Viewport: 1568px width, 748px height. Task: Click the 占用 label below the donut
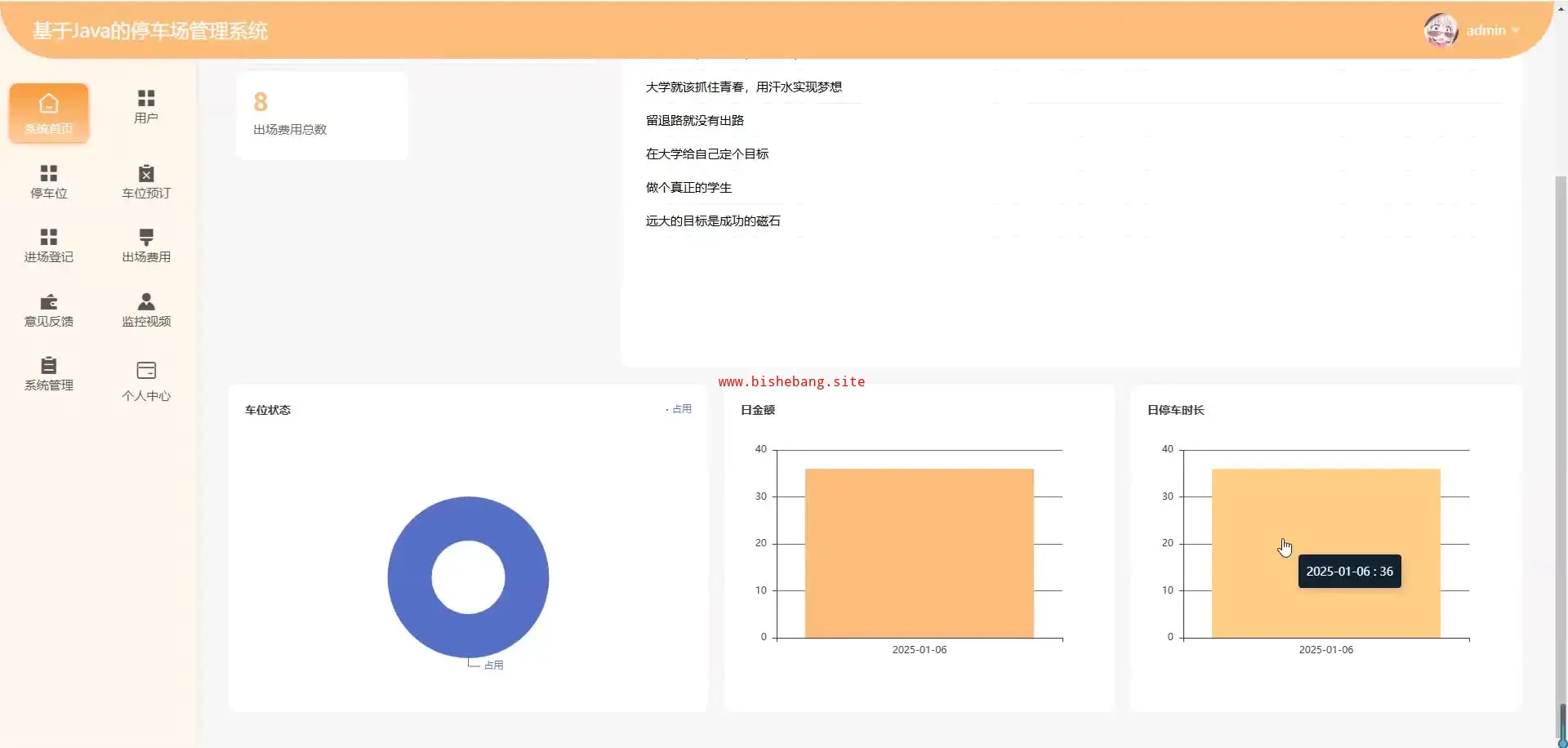tap(493, 666)
